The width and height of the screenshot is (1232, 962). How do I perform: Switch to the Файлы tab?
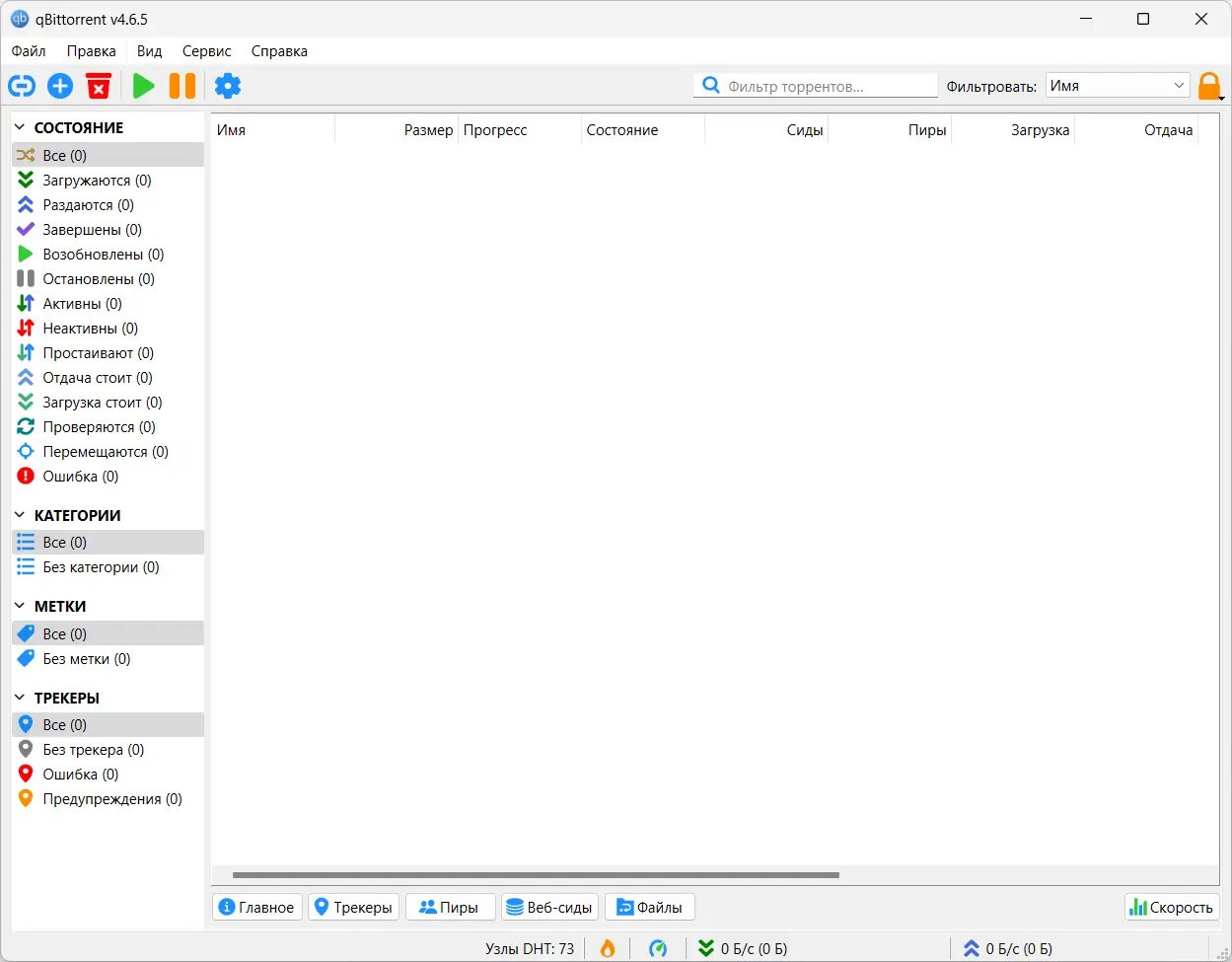[649, 906]
